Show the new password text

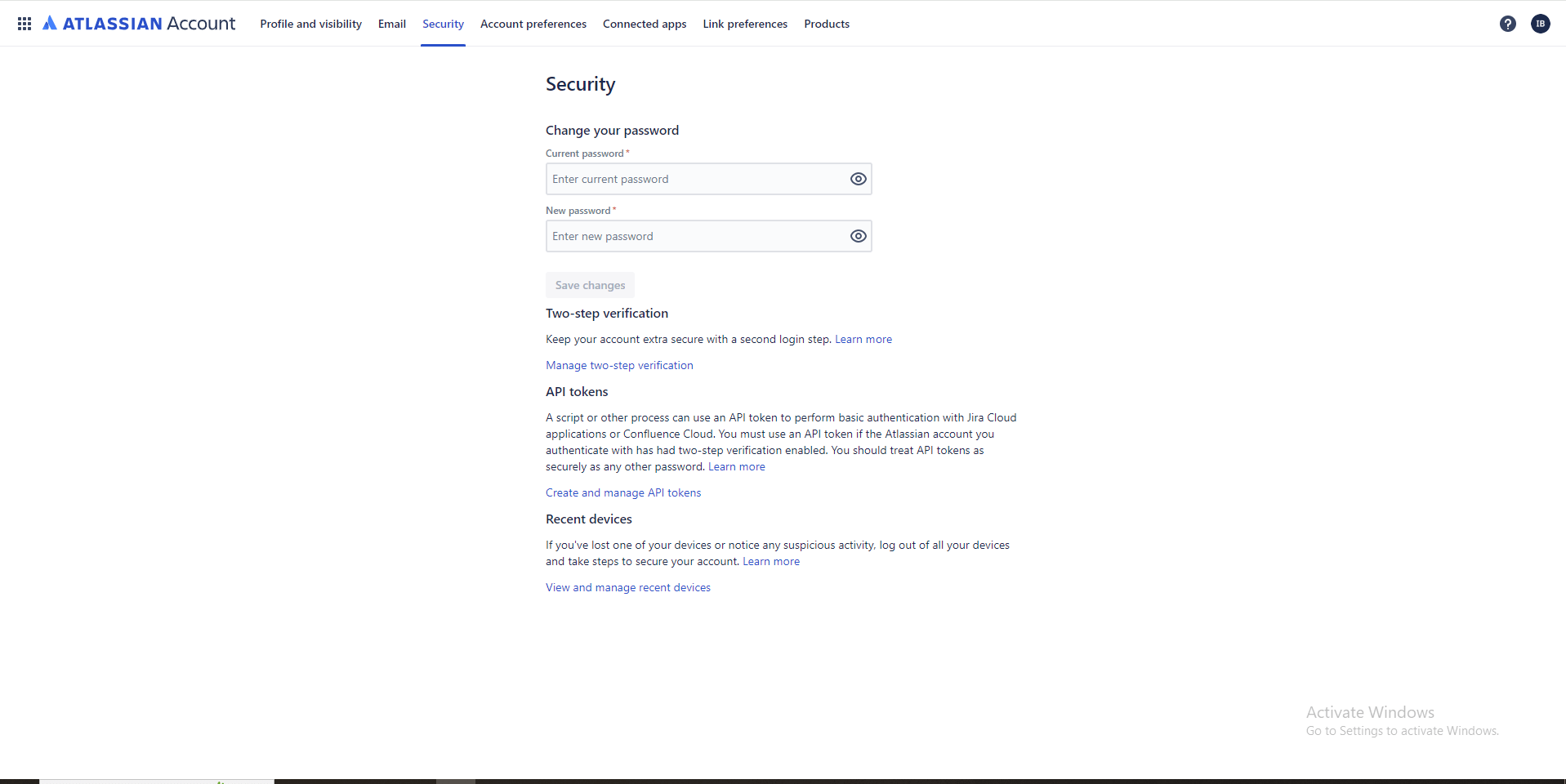(858, 236)
